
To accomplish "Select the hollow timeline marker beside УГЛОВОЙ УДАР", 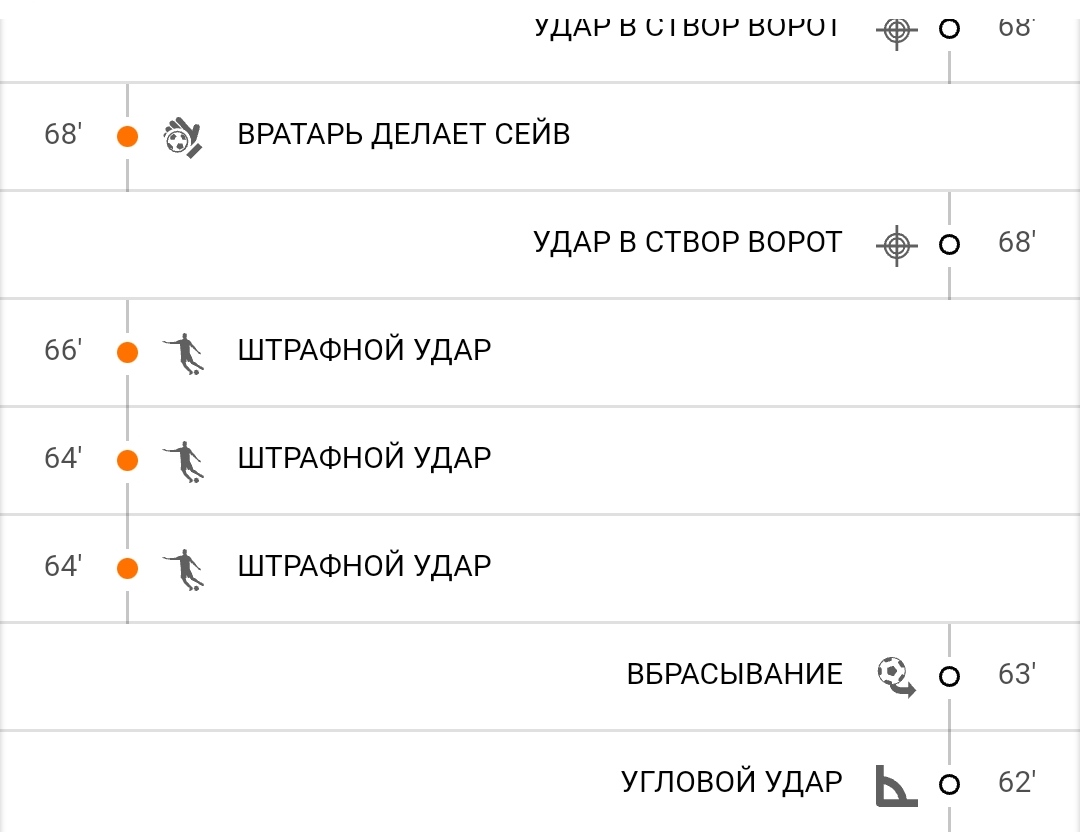I will [x=949, y=784].
